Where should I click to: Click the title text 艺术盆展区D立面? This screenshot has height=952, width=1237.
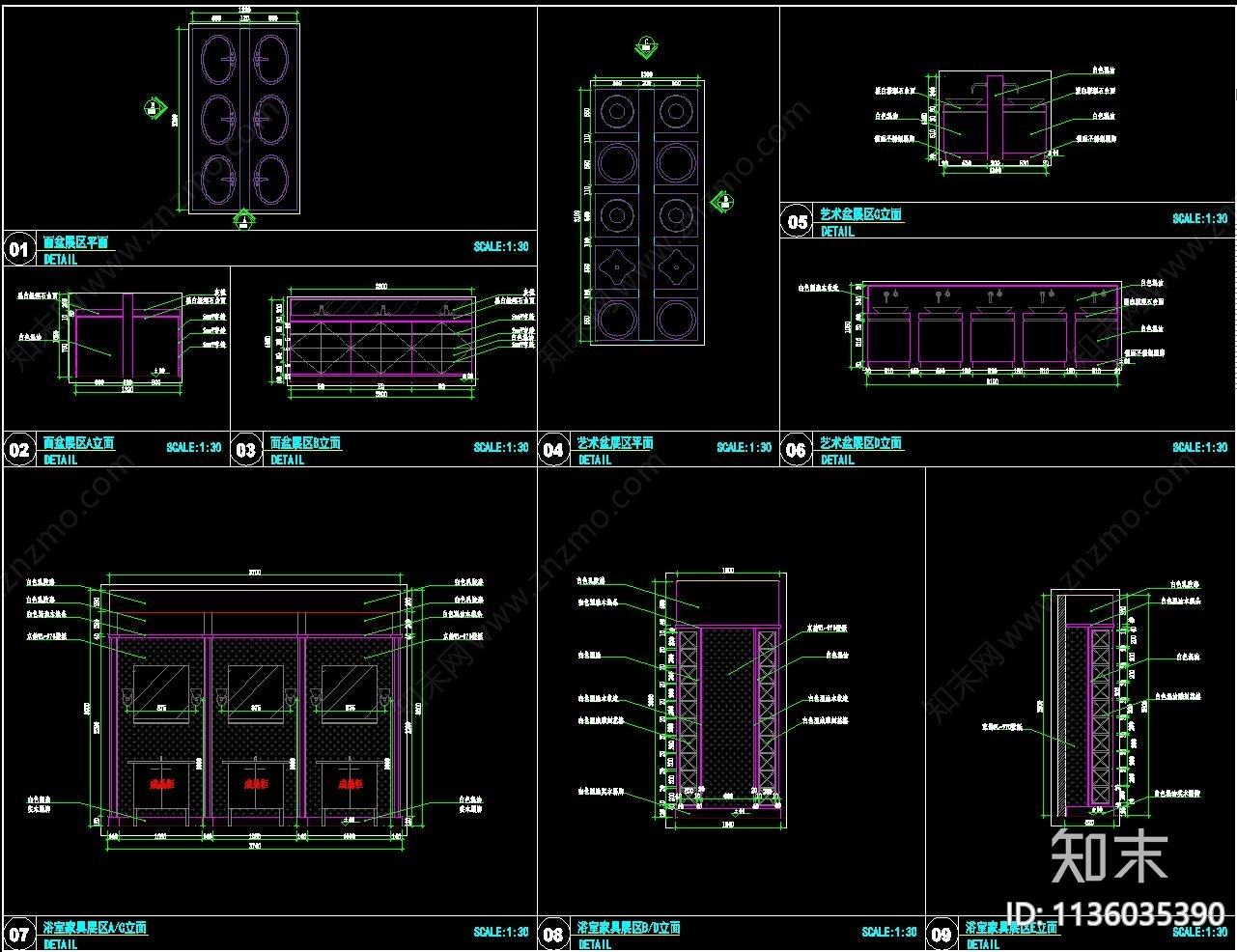click(861, 443)
